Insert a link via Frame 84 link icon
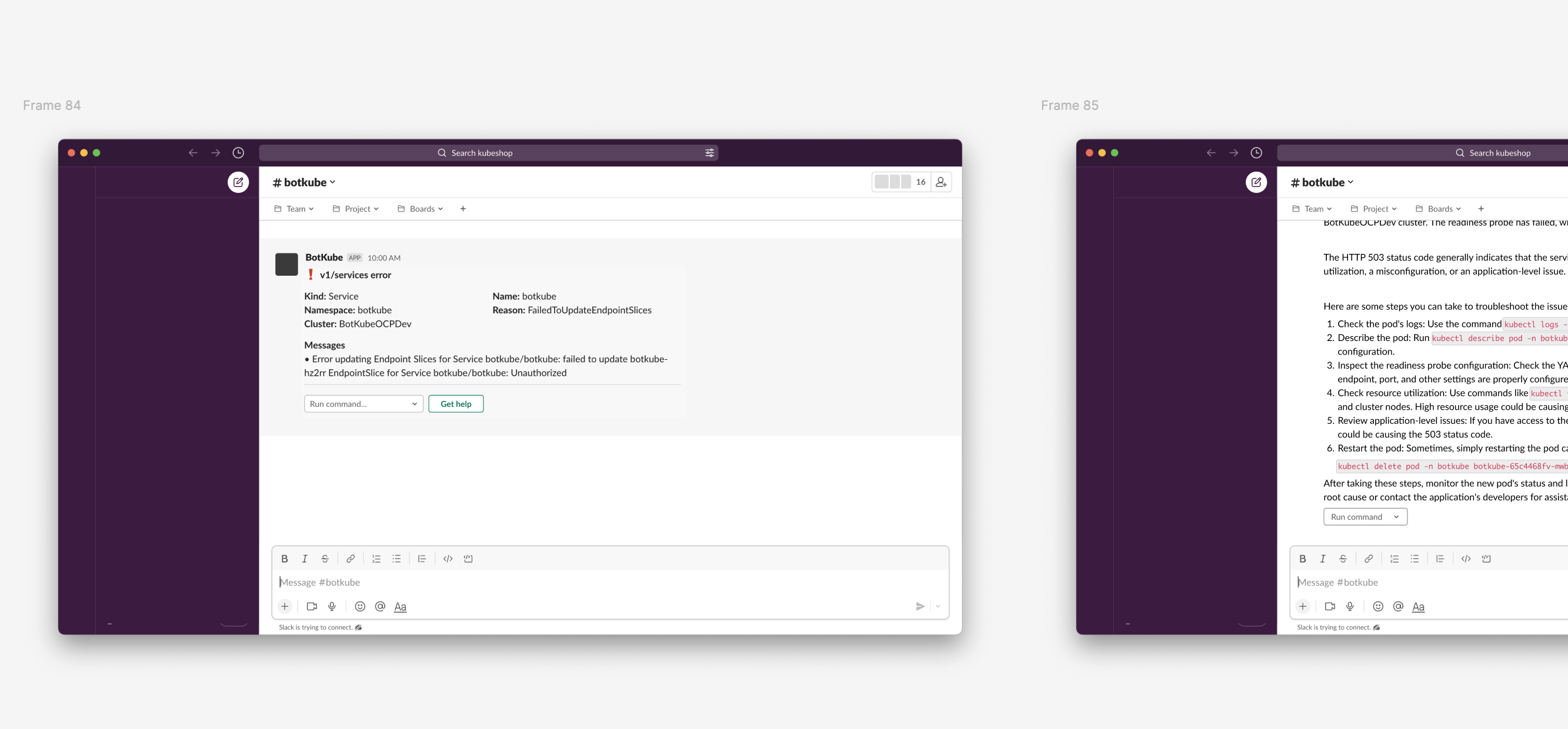This screenshot has height=729, width=1568. point(351,559)
